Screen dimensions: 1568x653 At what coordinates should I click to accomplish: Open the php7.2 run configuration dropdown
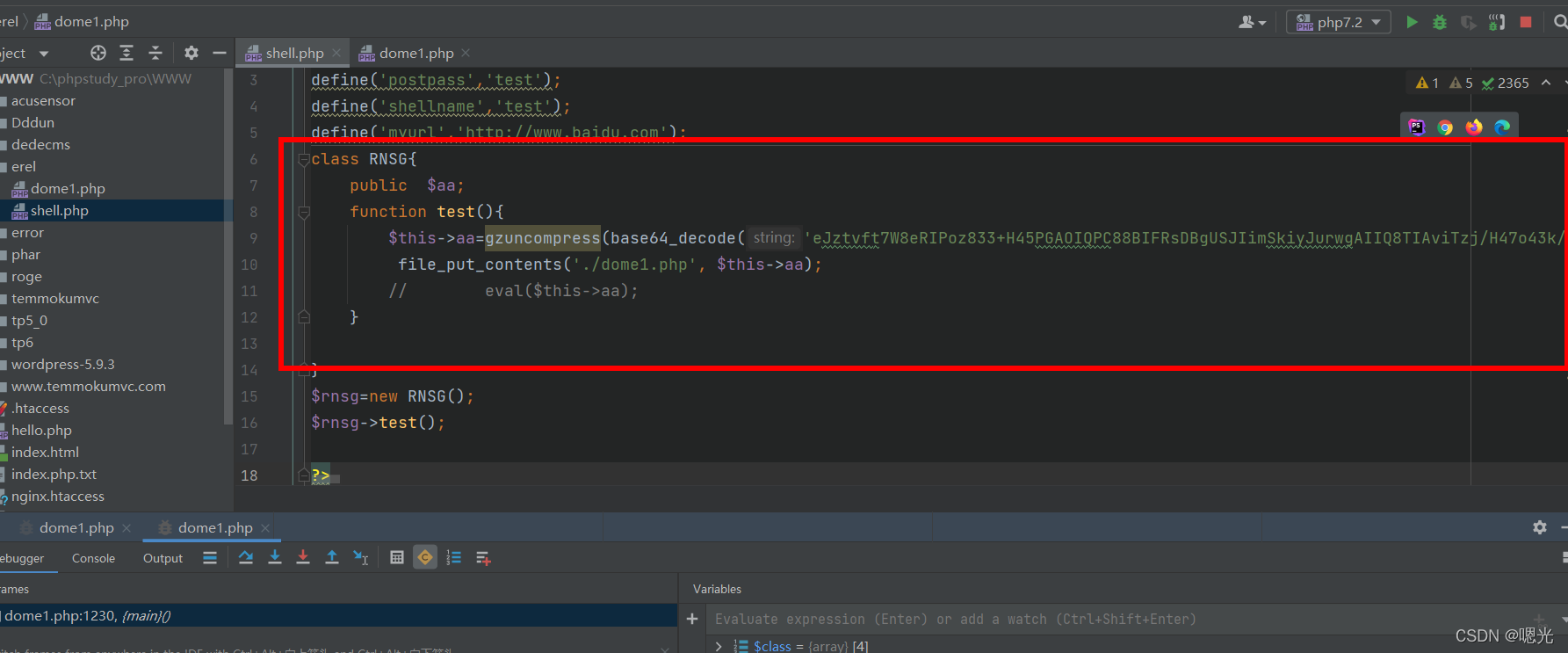[1339, 22]
